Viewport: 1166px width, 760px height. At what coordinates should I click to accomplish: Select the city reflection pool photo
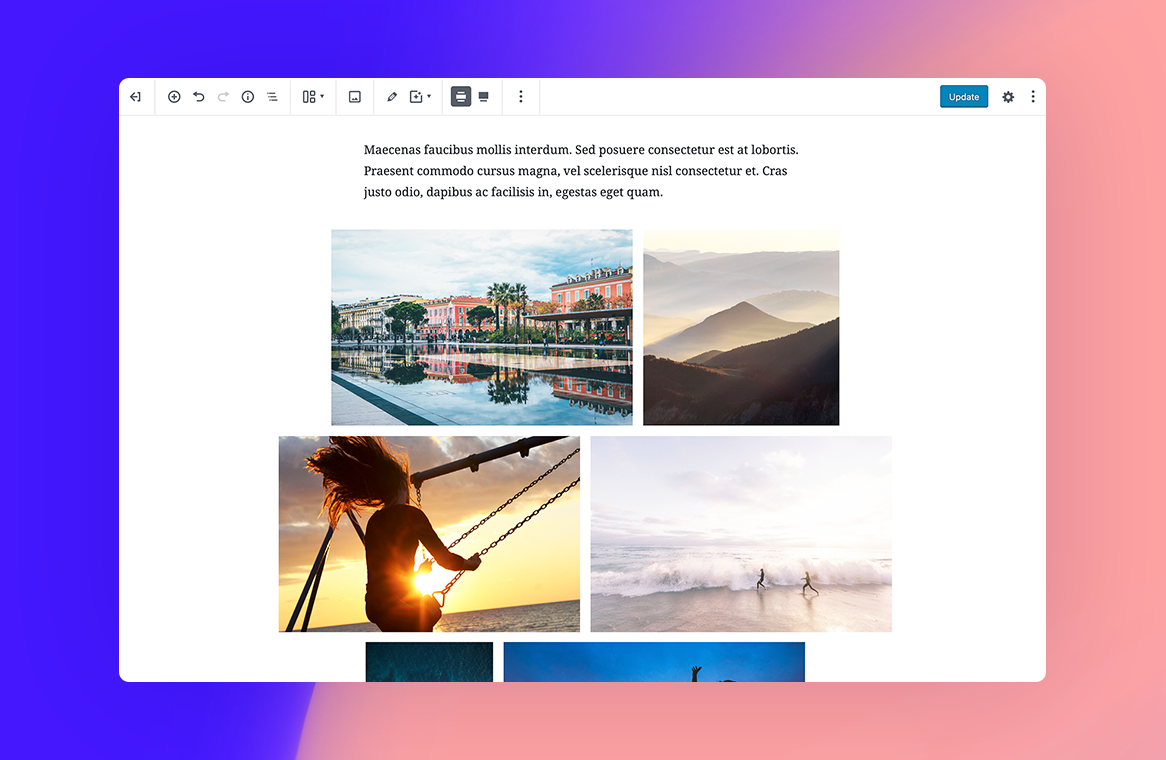point(482,327)
